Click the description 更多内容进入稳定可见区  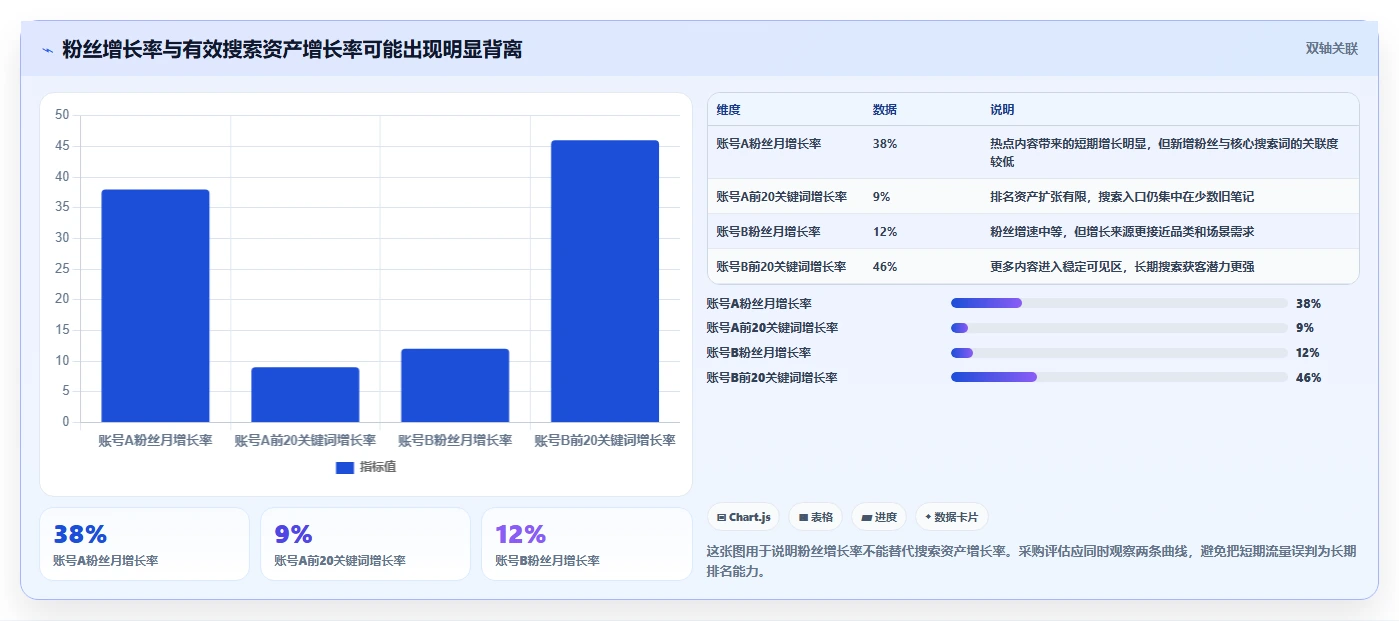(x=1122, y=267)
